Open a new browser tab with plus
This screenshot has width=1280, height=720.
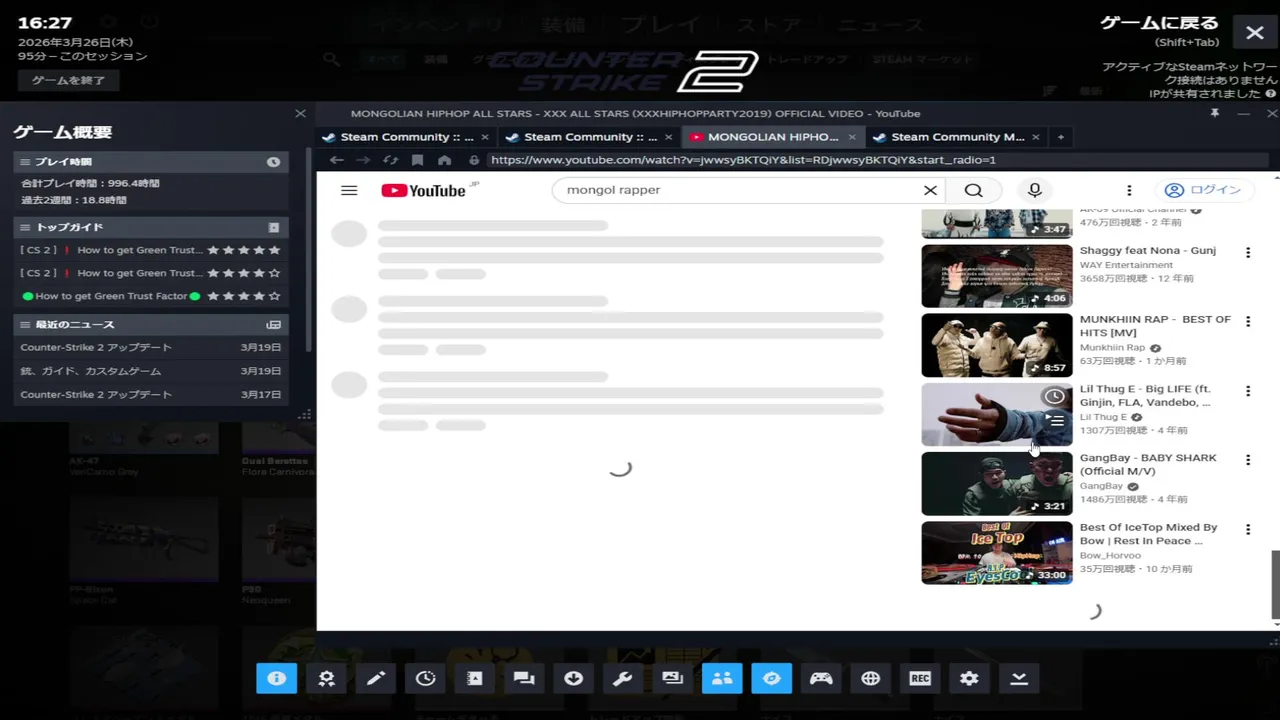(x=1061, y=137)
